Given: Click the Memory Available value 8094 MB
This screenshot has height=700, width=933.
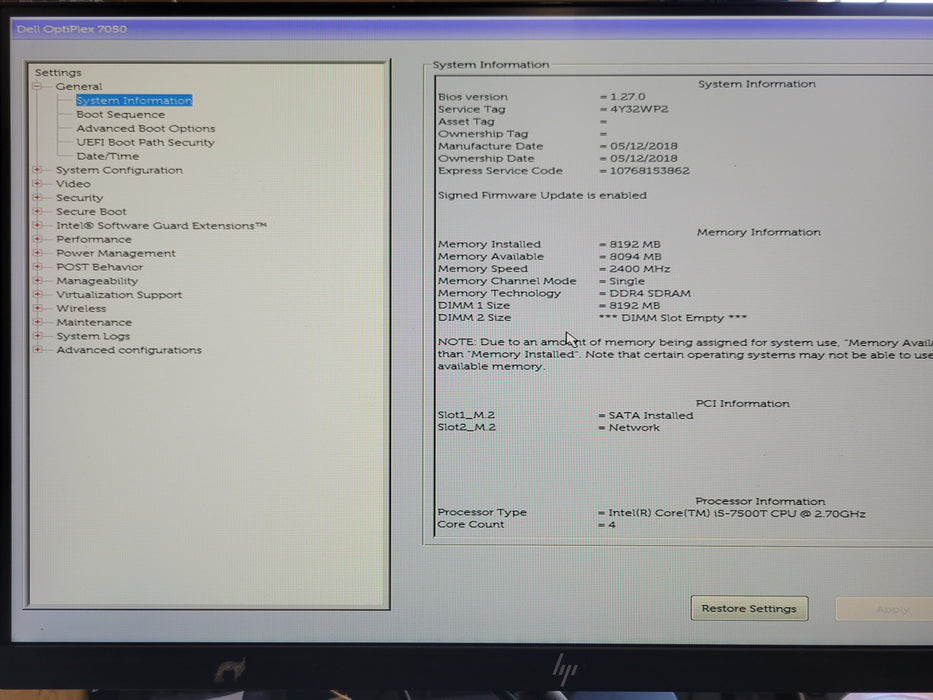Looking at the screenshot, I should (x=635, y=257).
